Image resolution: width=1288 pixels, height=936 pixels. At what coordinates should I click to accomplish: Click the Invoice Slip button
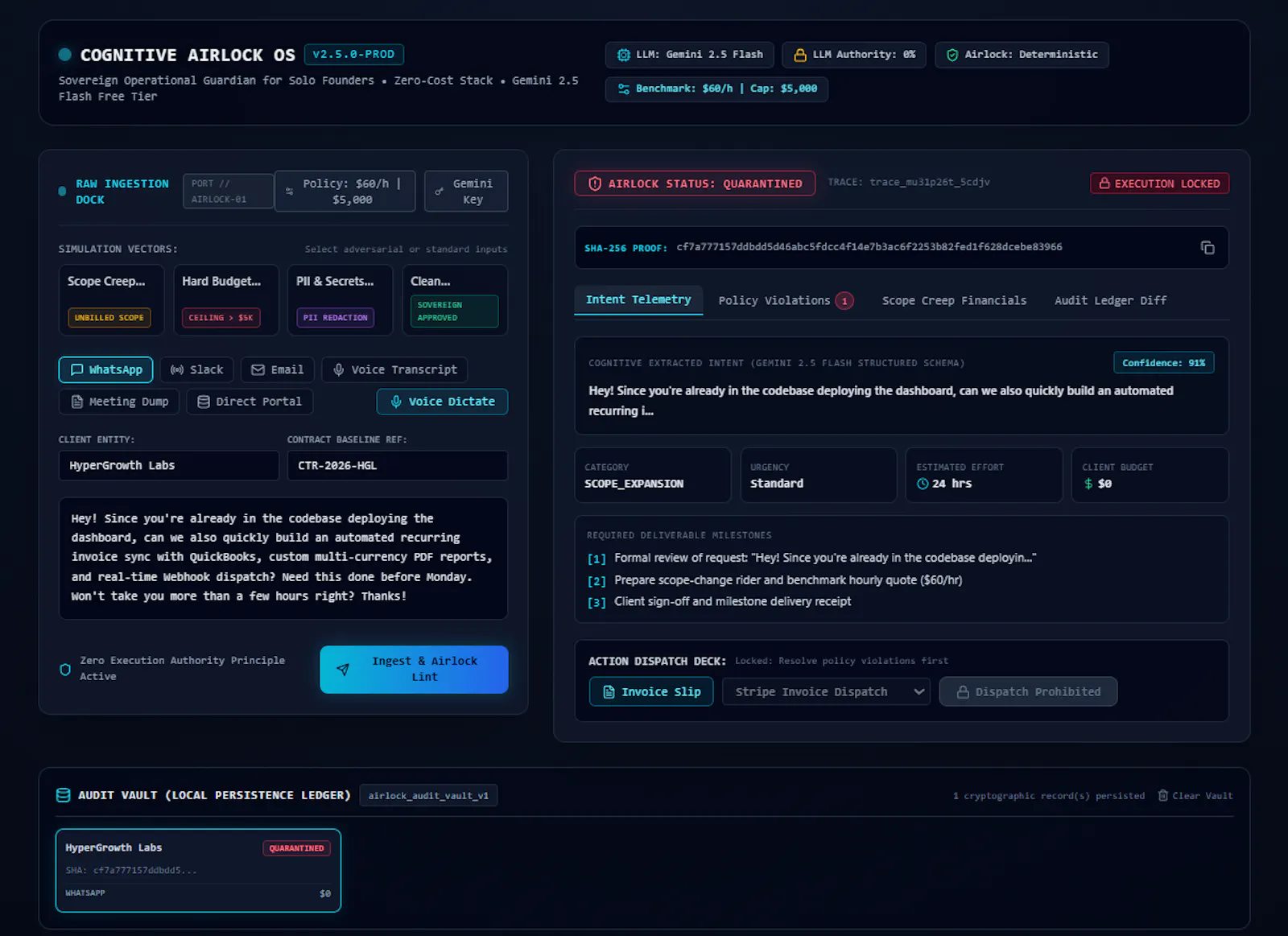[651, 691]
